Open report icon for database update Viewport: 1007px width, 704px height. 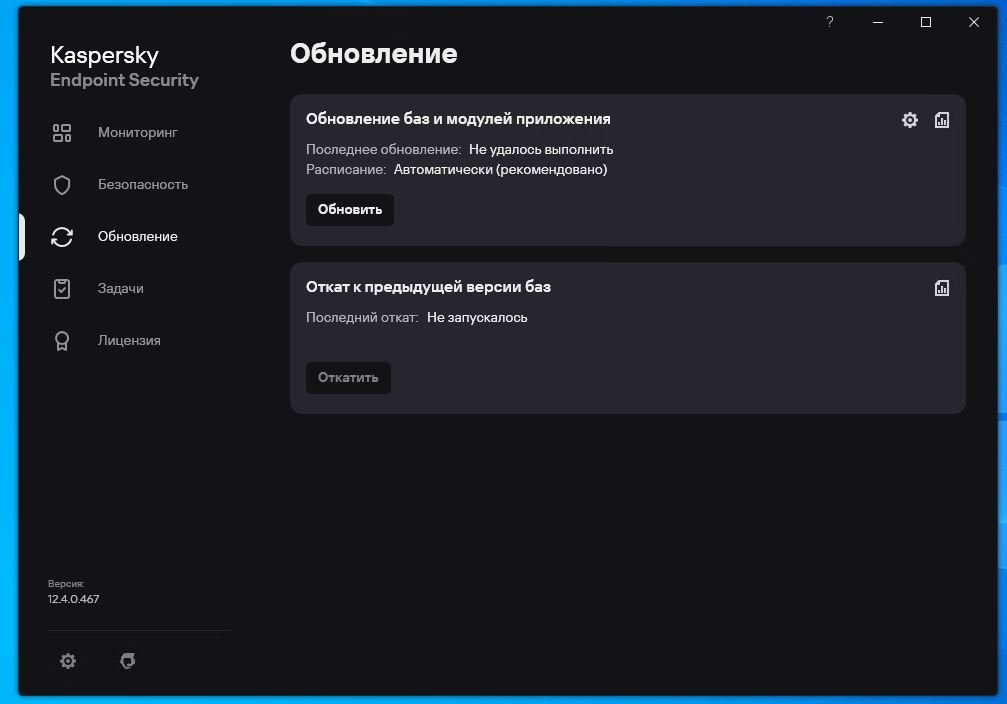tap(941, 120)
